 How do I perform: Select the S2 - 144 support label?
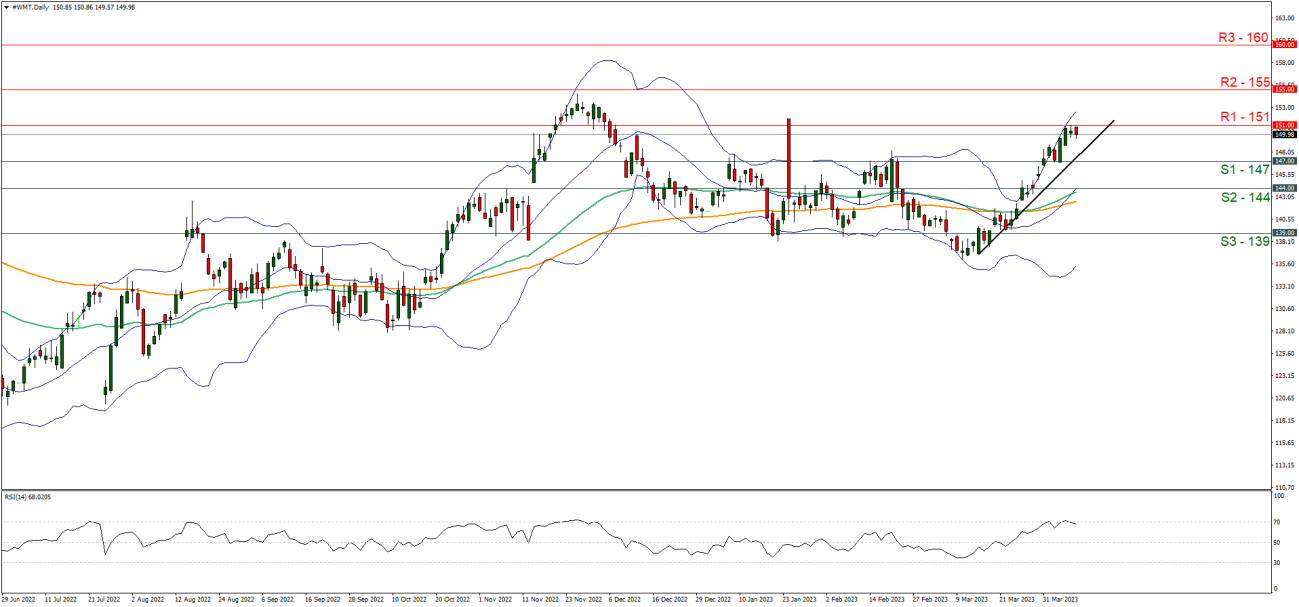pos(1243,198)
